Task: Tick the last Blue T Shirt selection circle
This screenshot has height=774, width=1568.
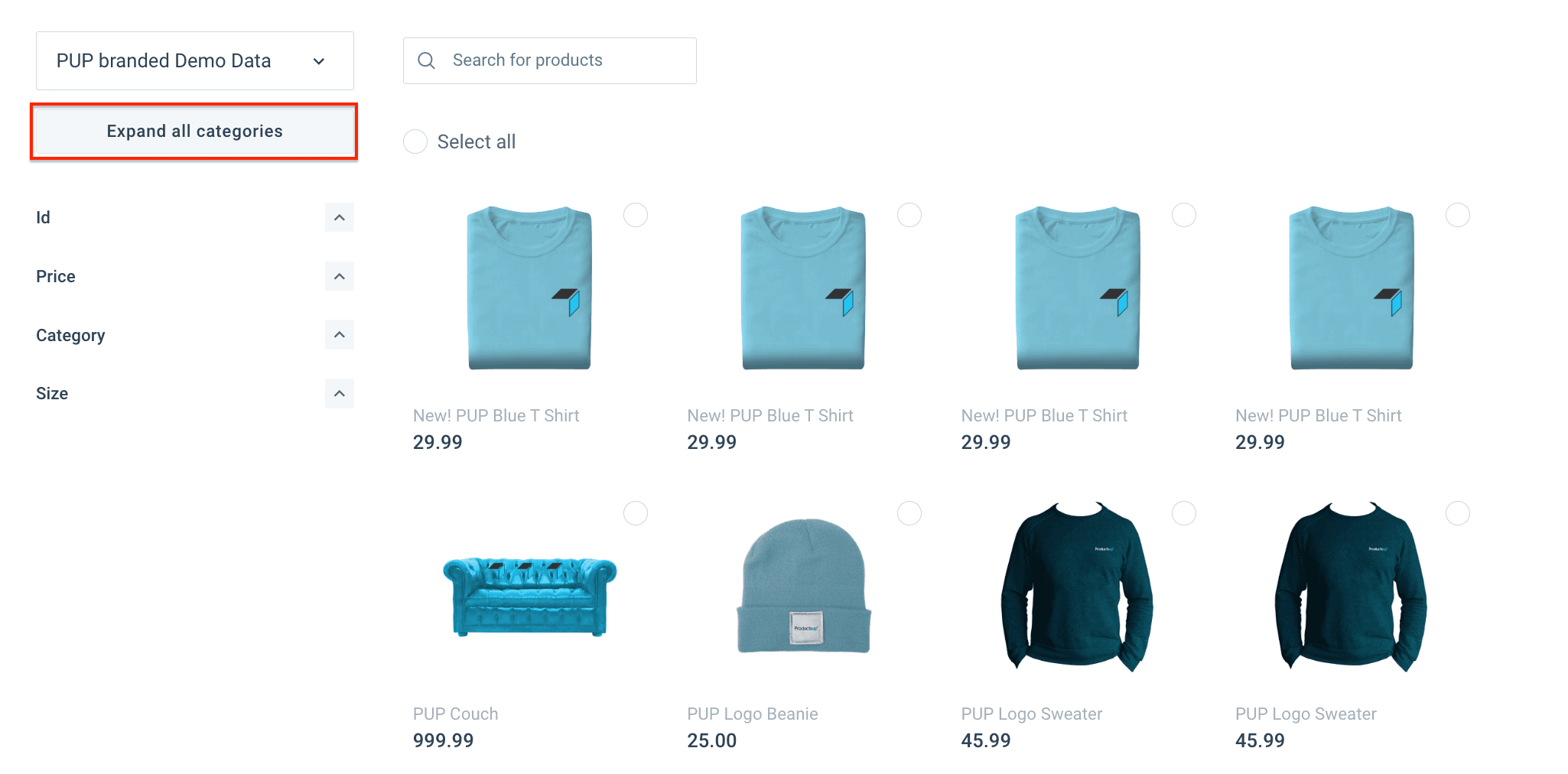Action: click(x=1458, y=215)
